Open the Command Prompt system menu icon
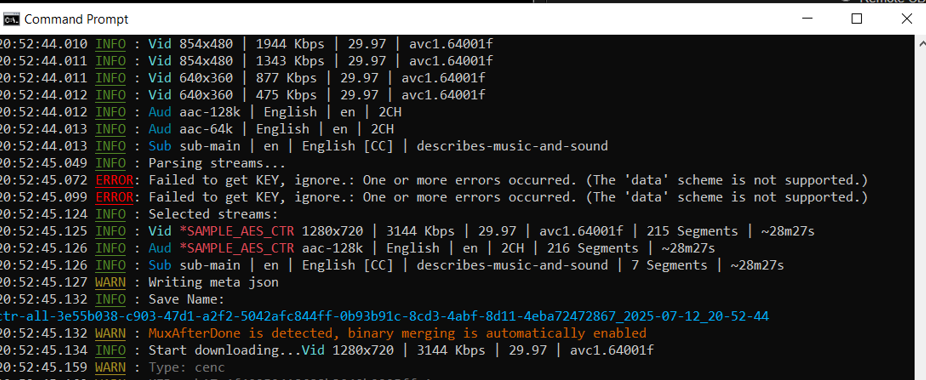This screenshot has height=380, width=926. tap(11, 20)
